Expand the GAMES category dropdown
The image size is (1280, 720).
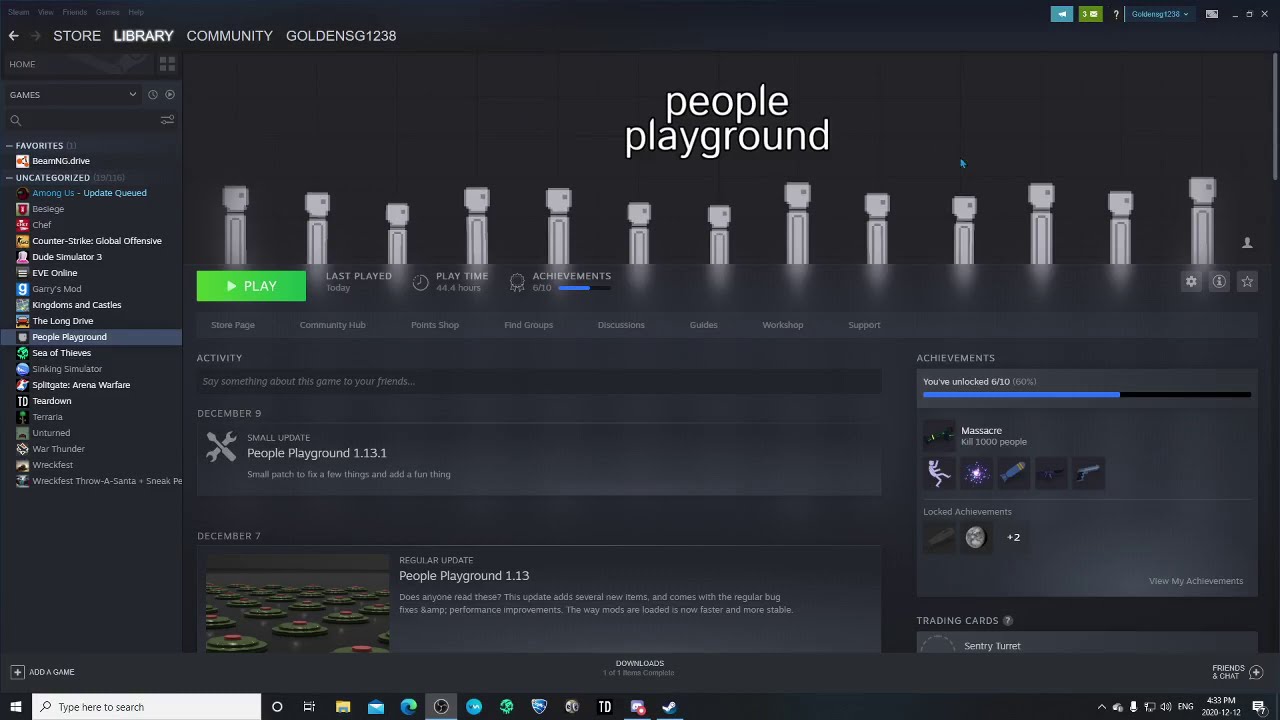pos(72,94)
